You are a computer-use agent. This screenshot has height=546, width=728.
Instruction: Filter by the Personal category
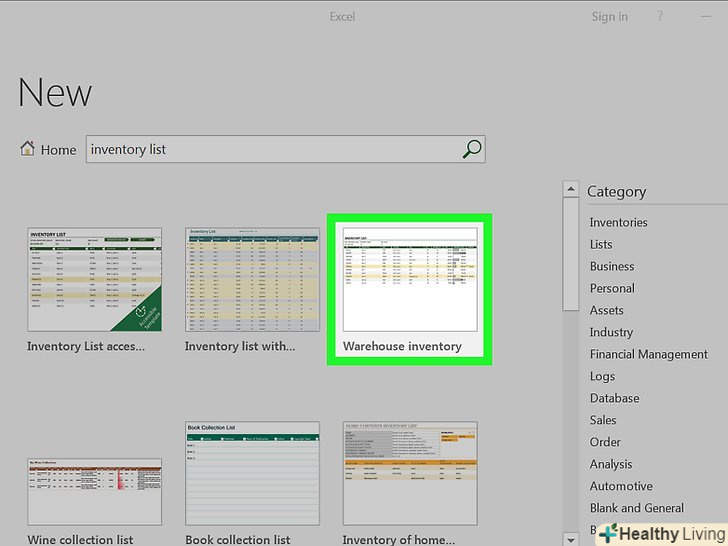click(x=612, y=288)
